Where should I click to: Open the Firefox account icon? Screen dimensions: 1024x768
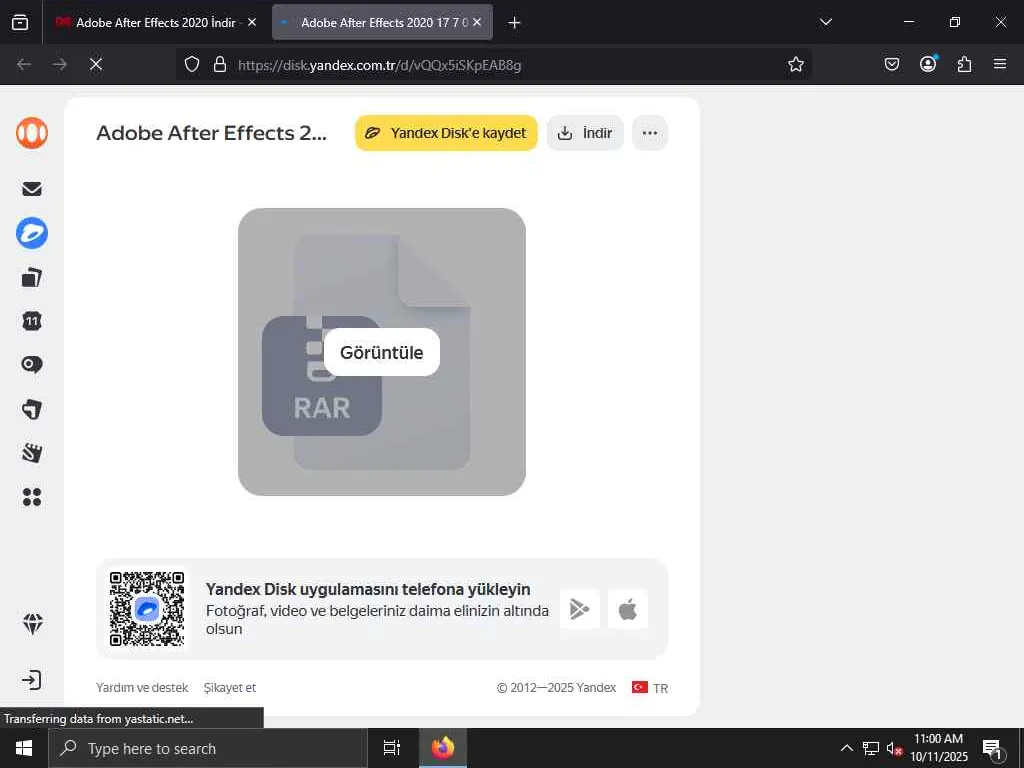point(928,64)
